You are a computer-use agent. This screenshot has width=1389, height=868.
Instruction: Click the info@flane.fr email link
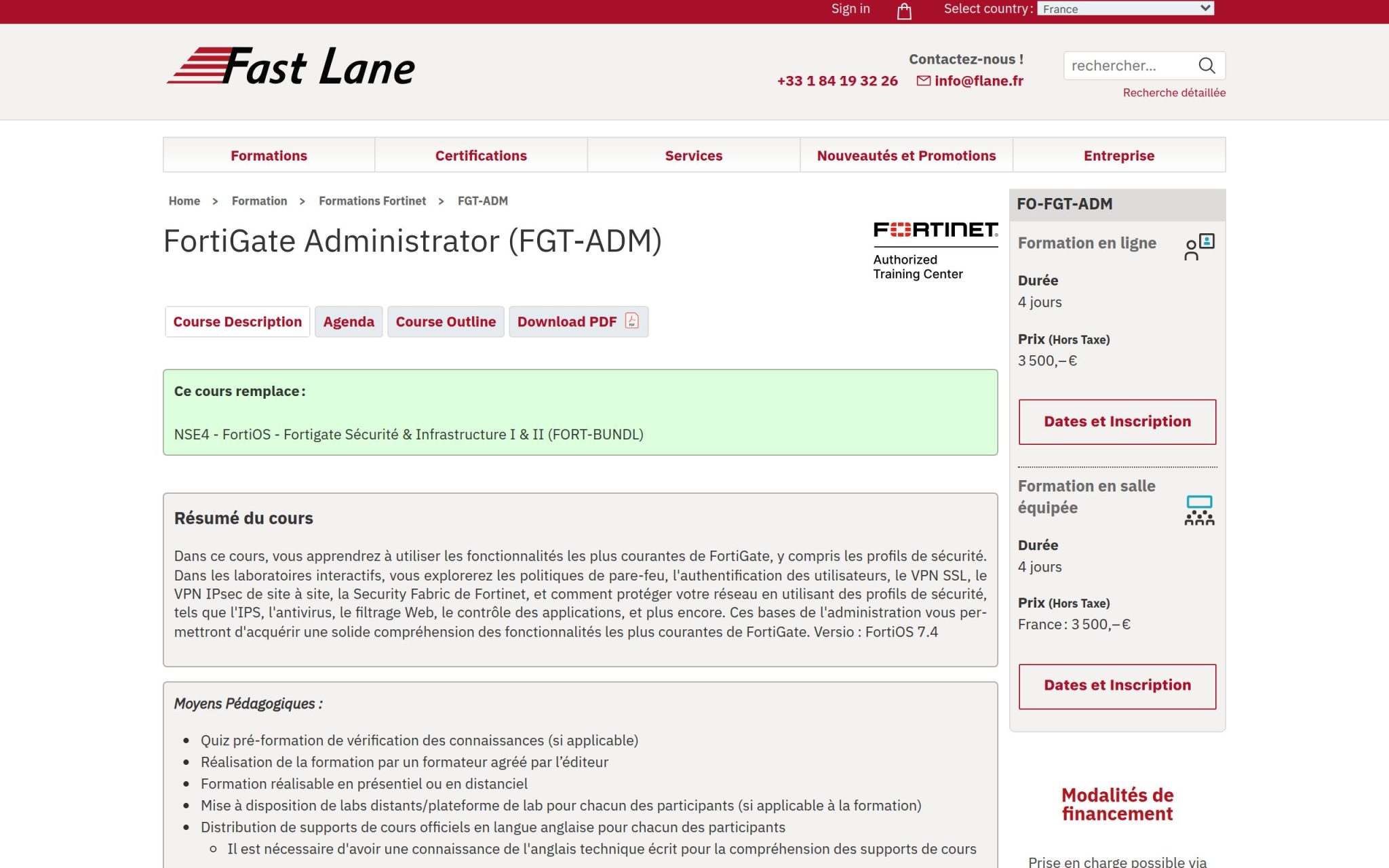979,81
